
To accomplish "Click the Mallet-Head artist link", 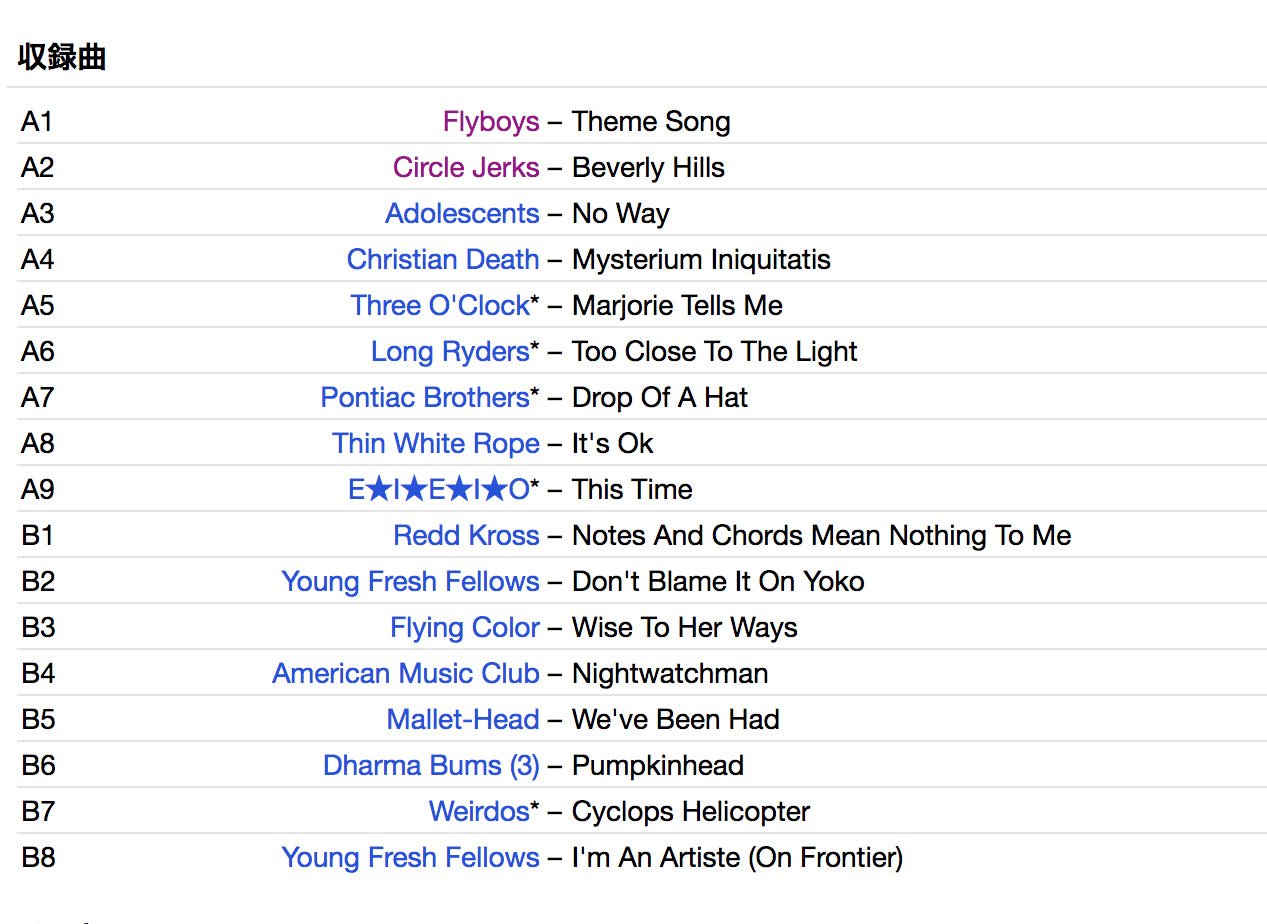I will point(463,720).
